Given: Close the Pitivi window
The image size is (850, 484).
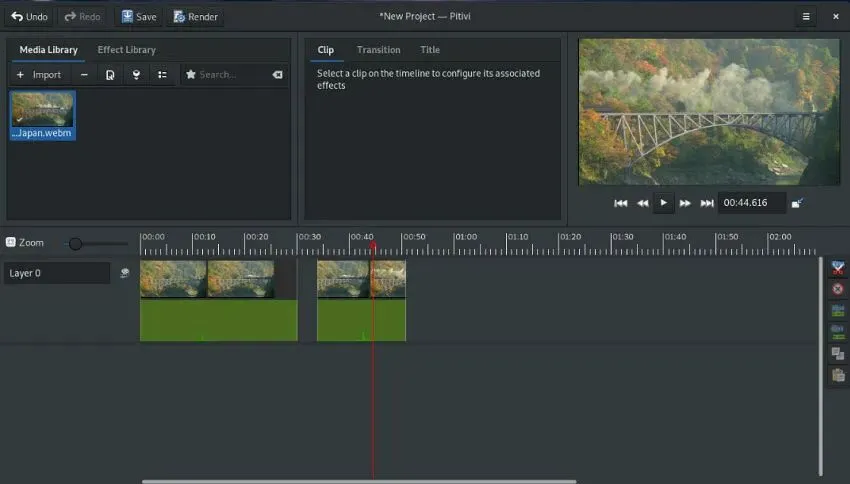Looking at the screenshot, I should pos(835,17).
